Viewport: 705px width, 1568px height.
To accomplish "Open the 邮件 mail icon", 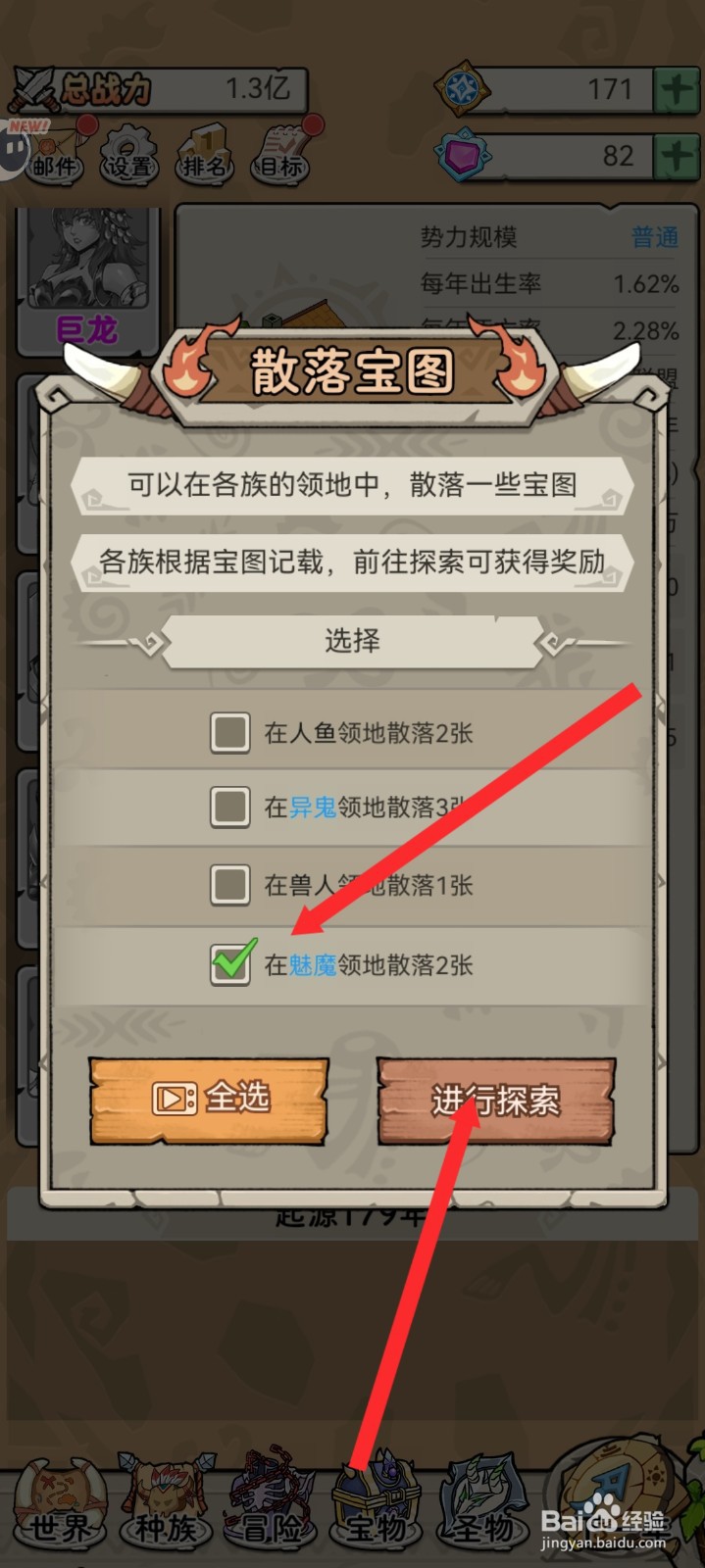I will pos(56,152).
